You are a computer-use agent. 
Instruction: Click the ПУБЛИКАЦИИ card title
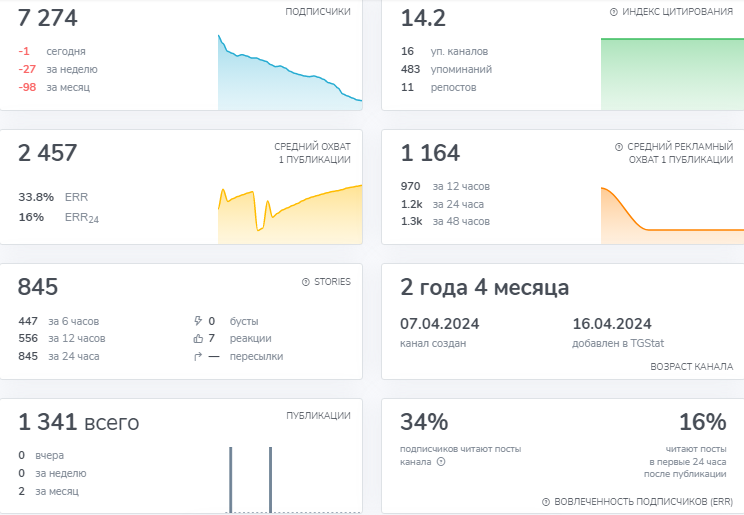click(x=318, y=416)
